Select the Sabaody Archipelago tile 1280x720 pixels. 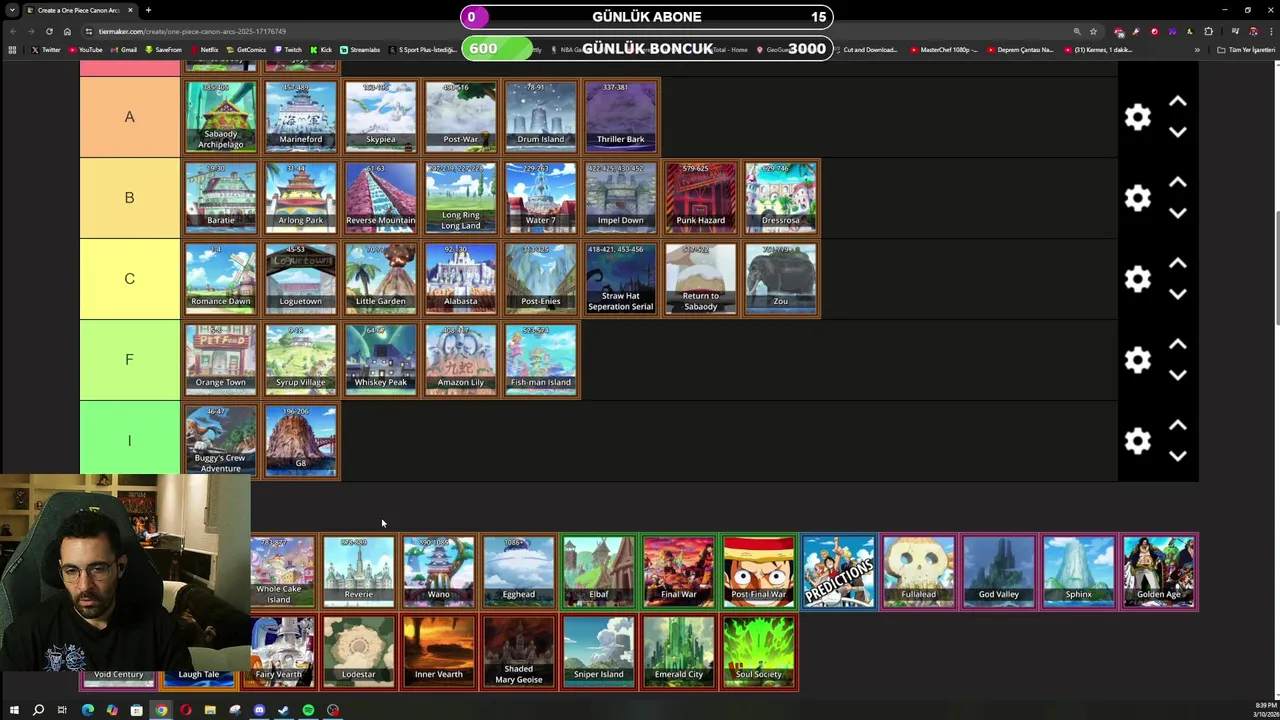tap(220, 117)
